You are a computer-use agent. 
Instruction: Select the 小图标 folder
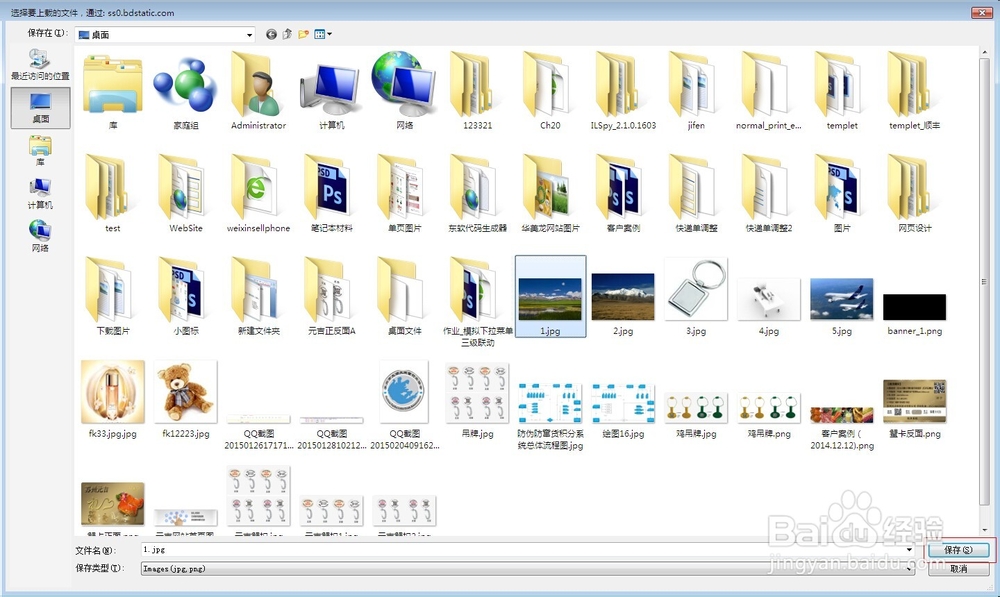coord(186,297)
